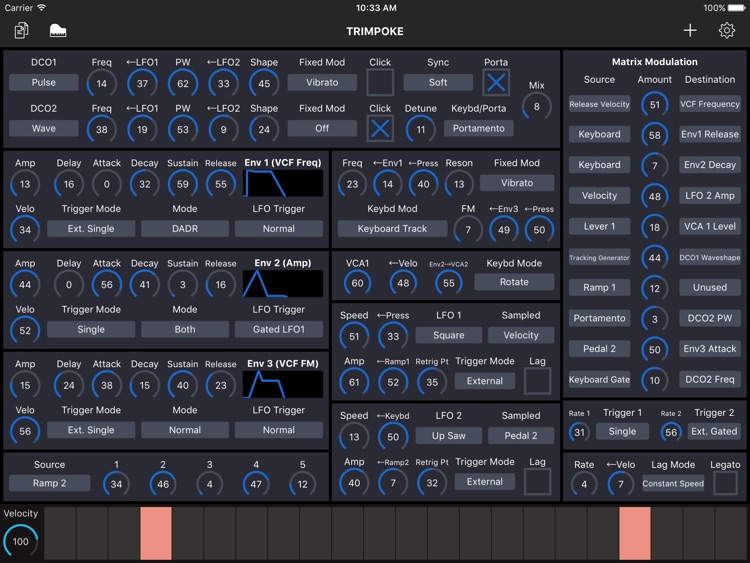
Task: Add a new patch with plus icon
Action: click(x=690, y=31)
